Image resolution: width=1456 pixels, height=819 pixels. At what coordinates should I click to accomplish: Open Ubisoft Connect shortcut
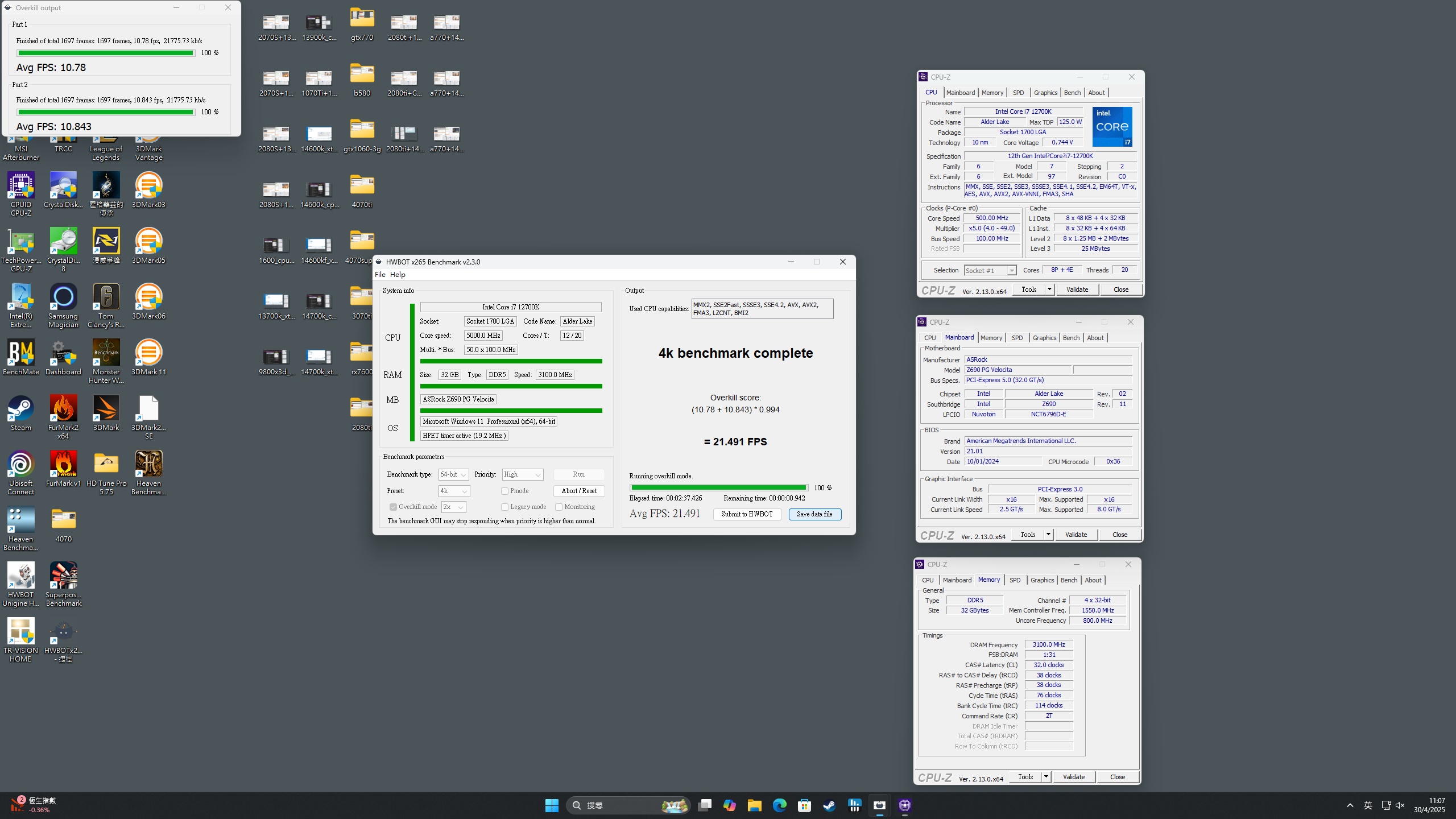[21, 473]
